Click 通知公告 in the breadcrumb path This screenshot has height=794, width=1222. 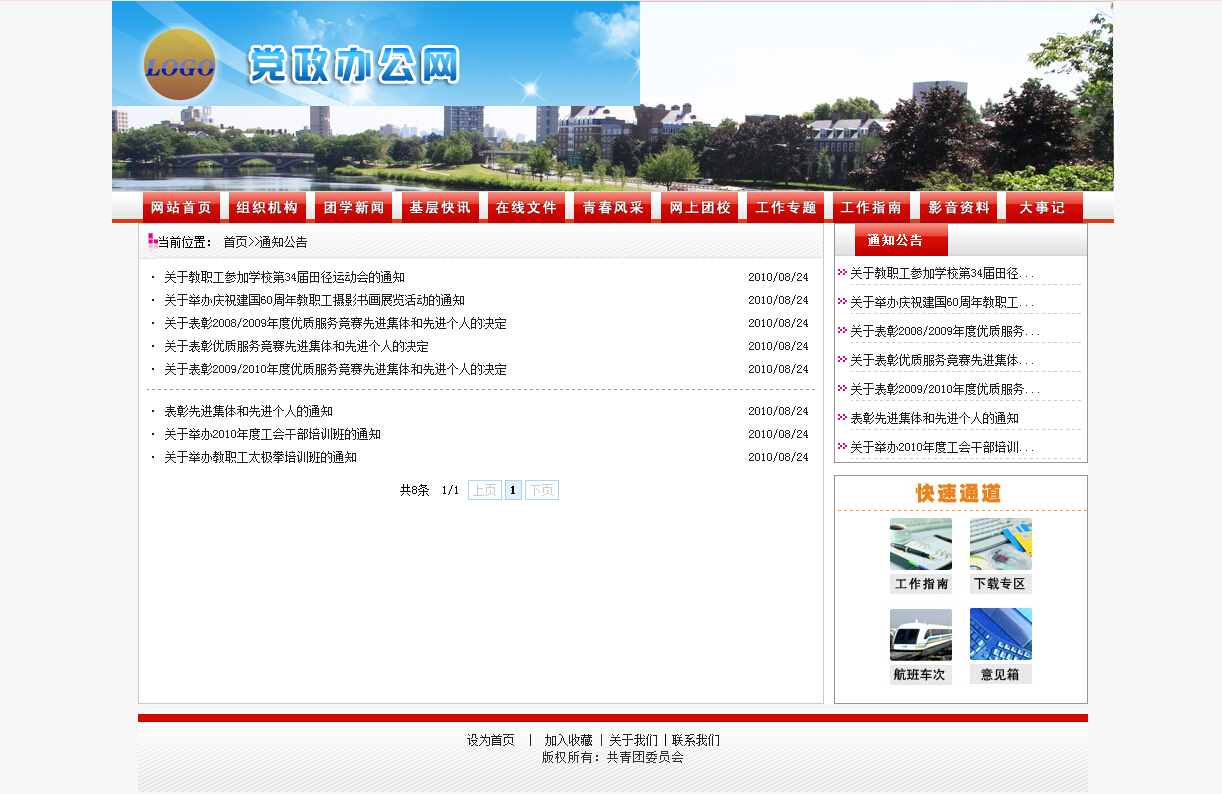click(x=283, y=242)
